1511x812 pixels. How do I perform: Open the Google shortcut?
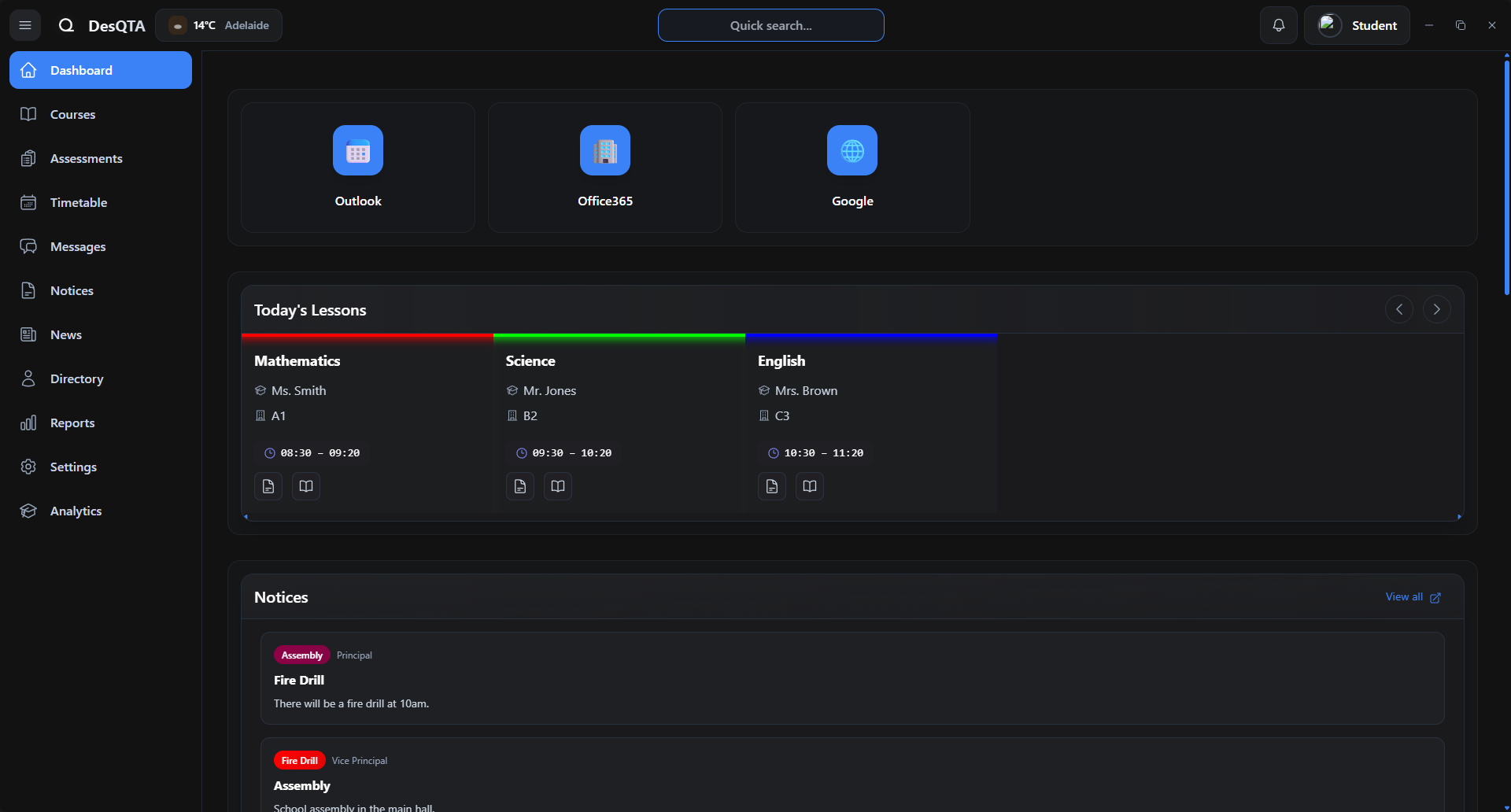click(x=852, y=167)
